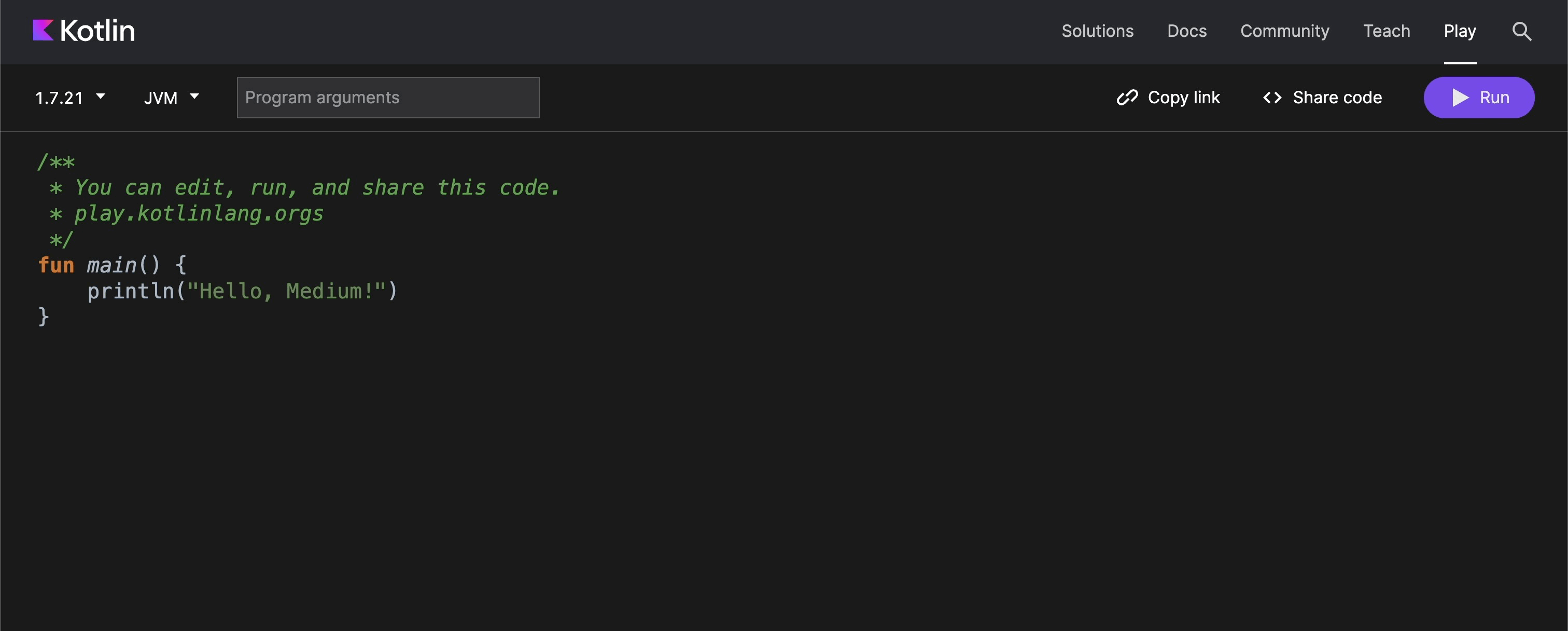Screen dimensions: 1568x631
Task: Click the "fun main() {" line
Action: (112, 265)
